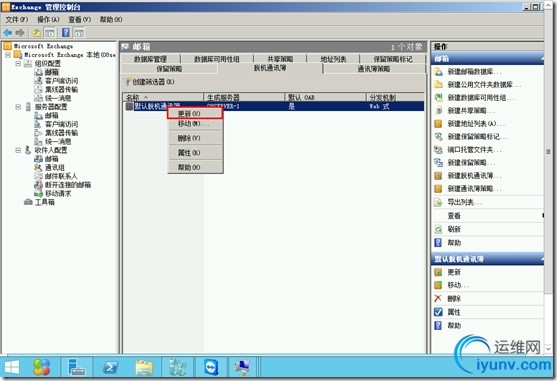
Task: Collapse the 默认脱机通讯簿 actions section
Action: (x=541, y=259)
